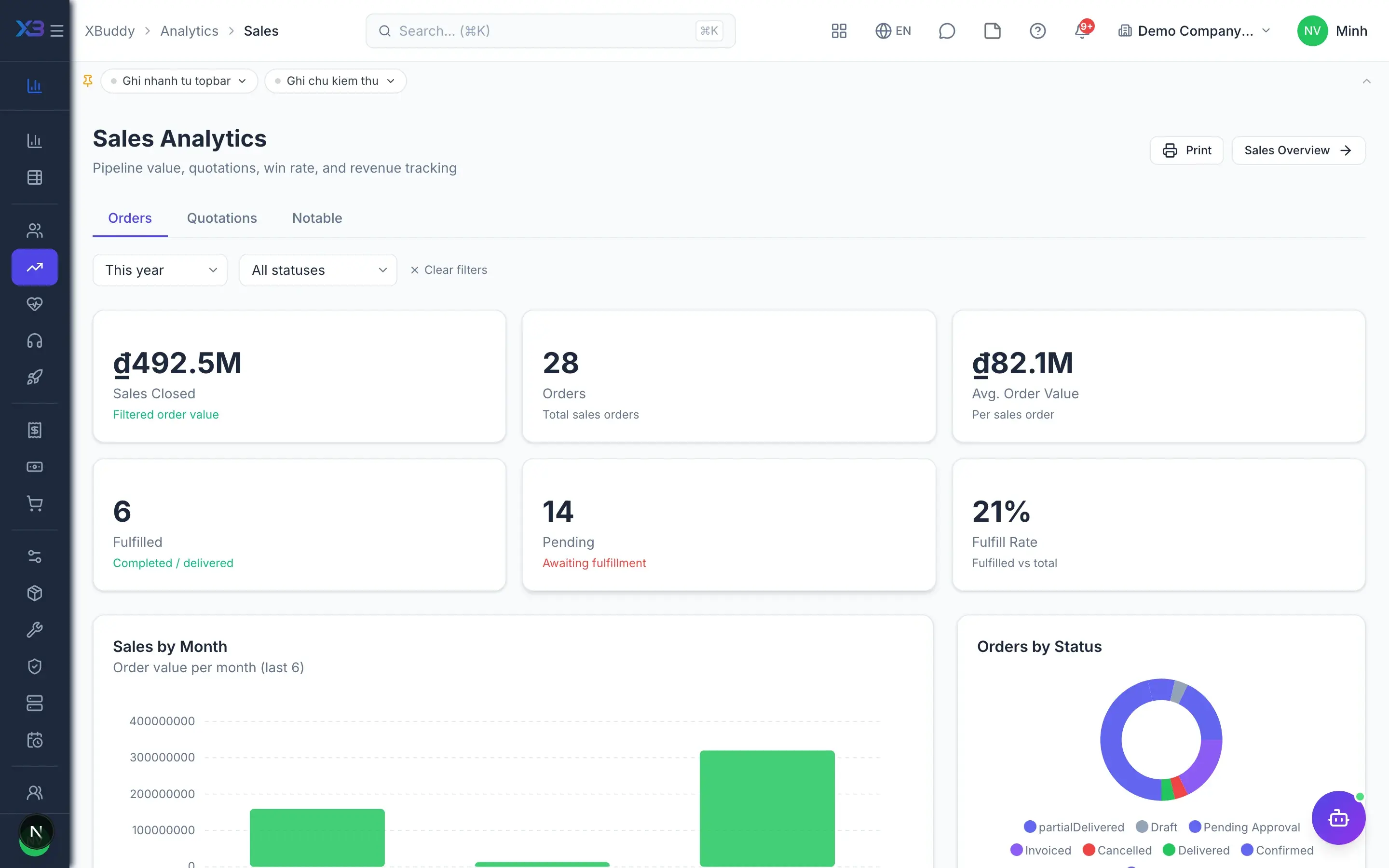1389x868 pixels.
Task: Open the shield check sidebar icon
Action: [34, 666]
